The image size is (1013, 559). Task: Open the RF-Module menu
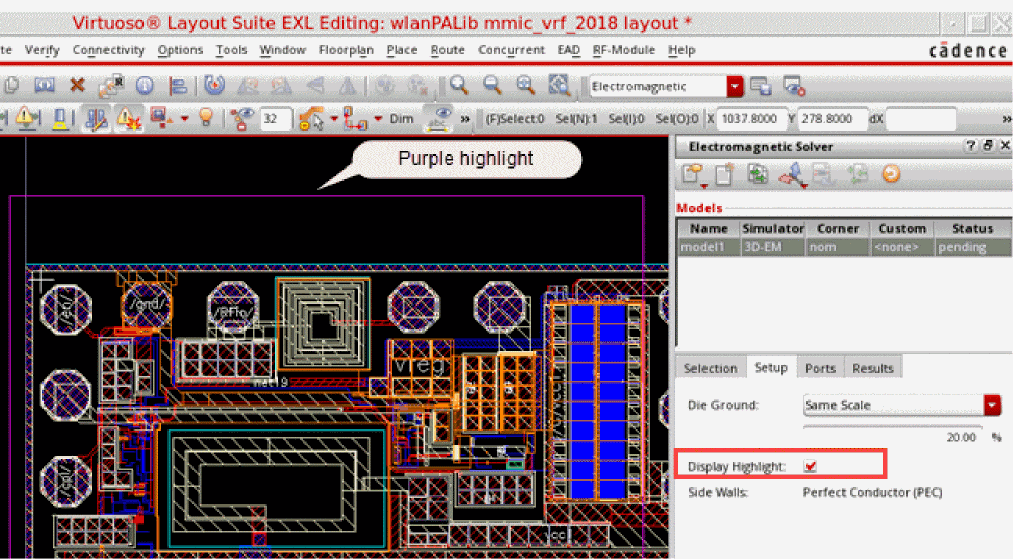click(623, 50)
